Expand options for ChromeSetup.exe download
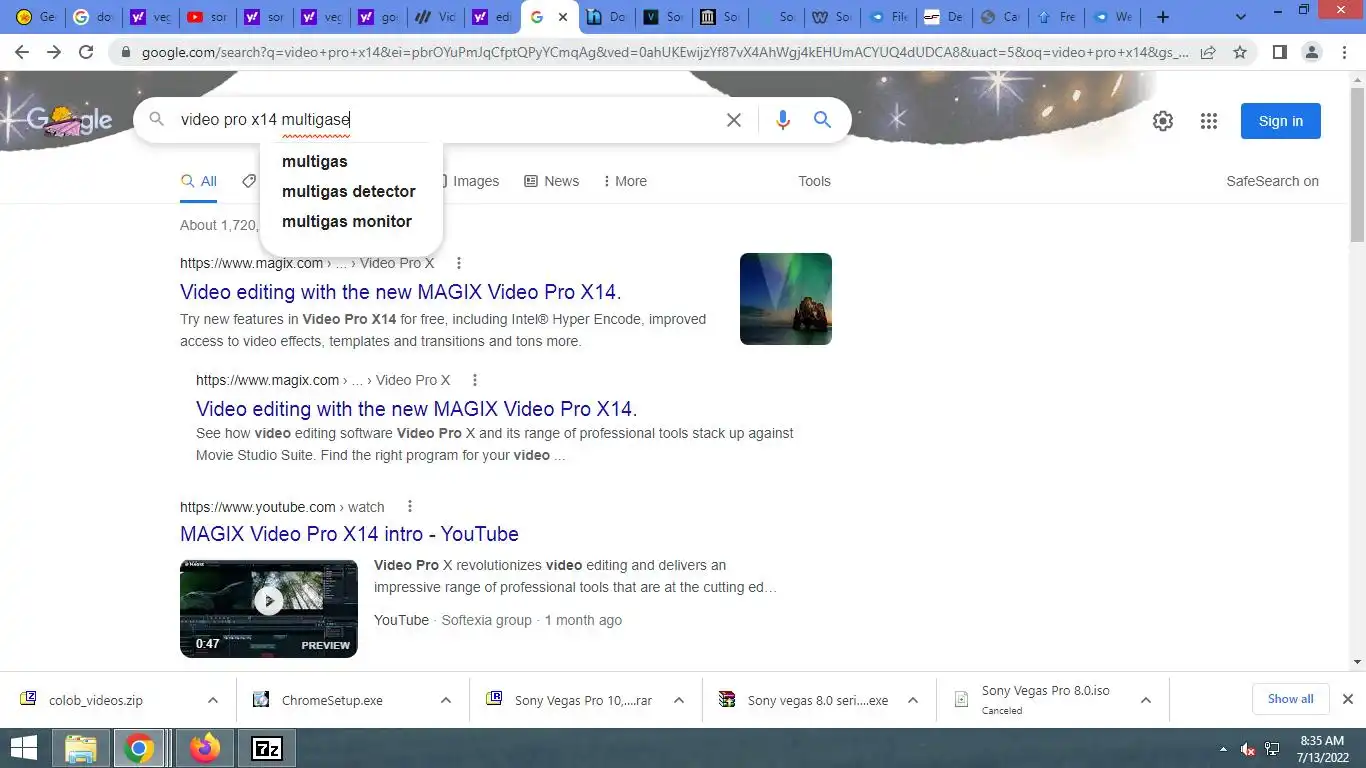The image size is (1366, 768). 445,700
